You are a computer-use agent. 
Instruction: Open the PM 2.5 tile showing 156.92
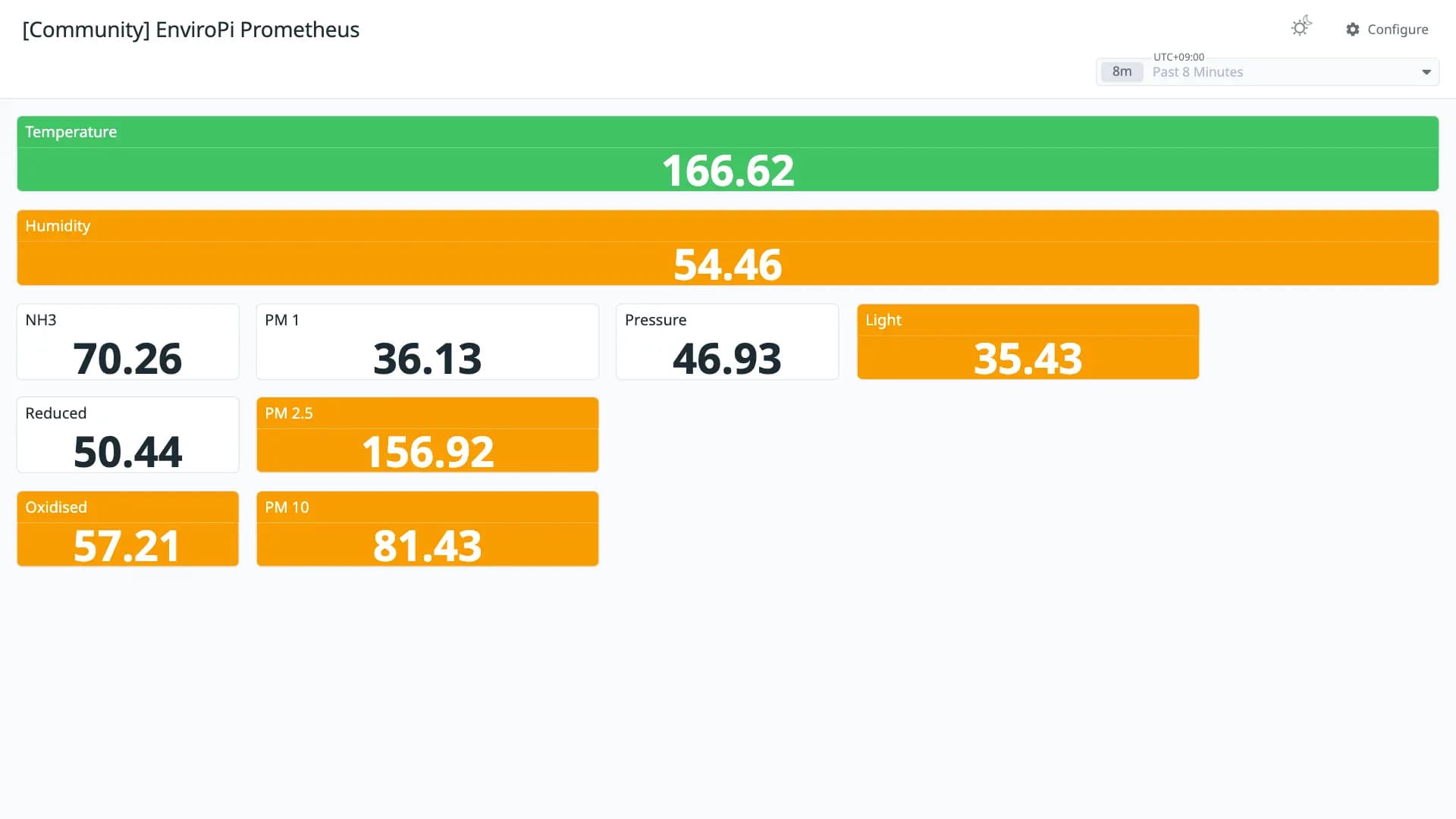pos(428,435)
